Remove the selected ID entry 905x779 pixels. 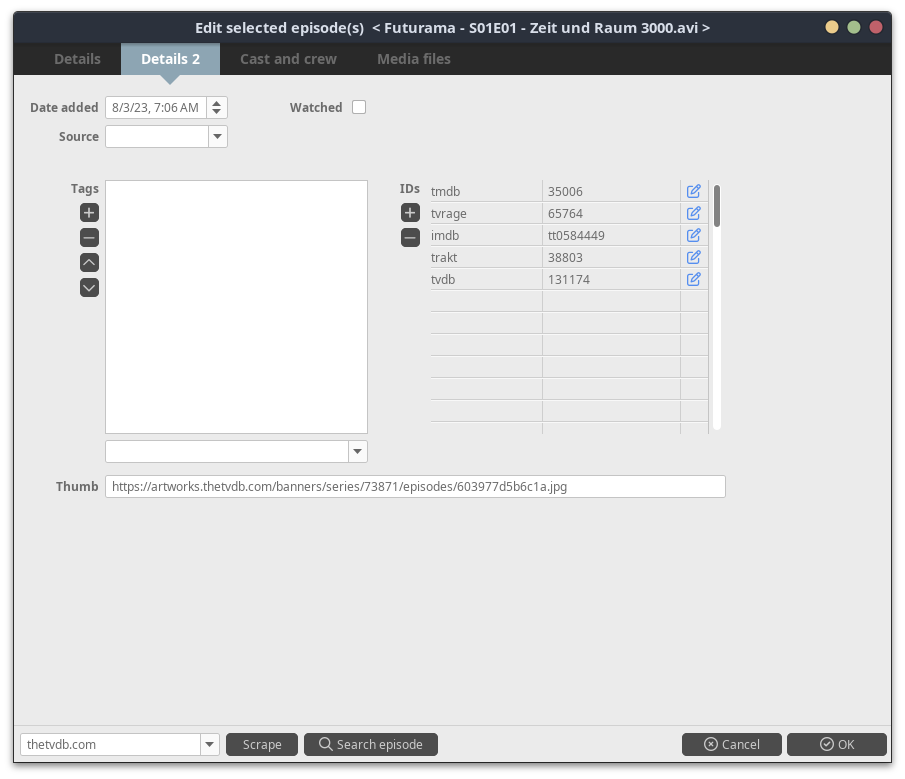410,238
